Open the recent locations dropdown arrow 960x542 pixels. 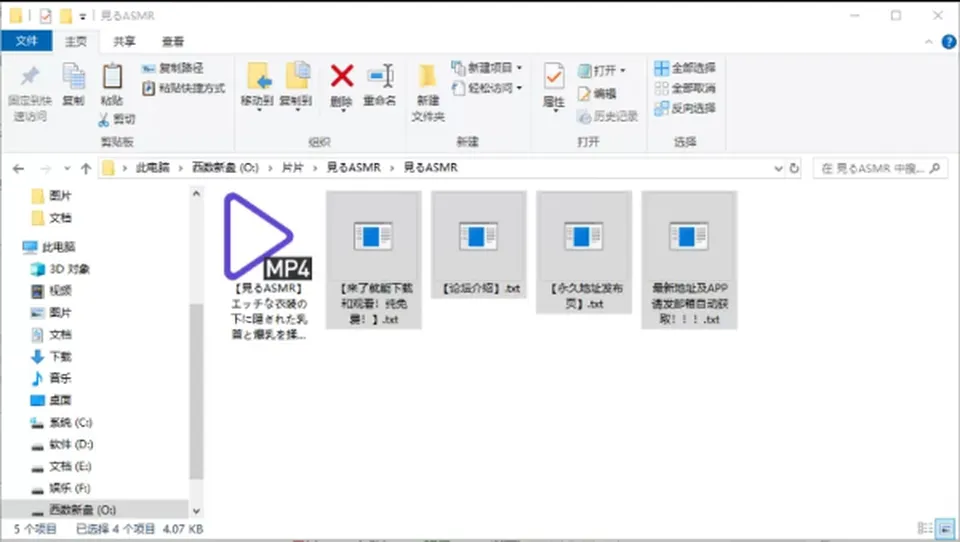pyautogui.click(x=67, y=168)
